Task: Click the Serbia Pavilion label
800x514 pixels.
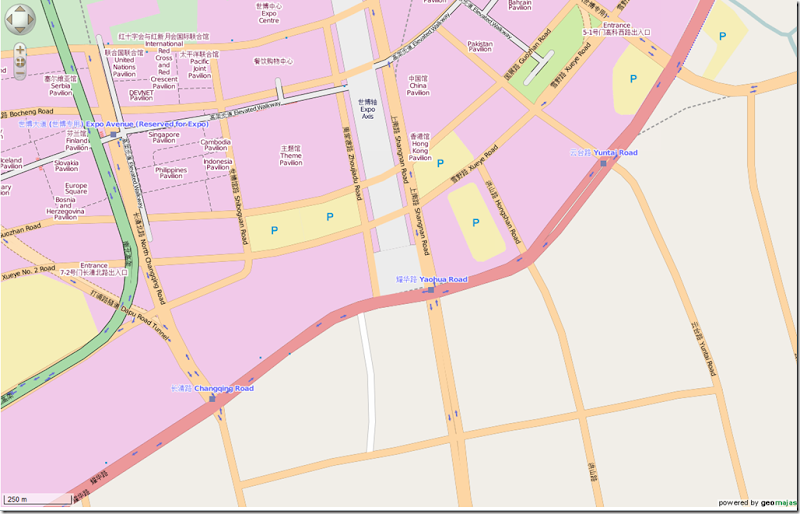Action: tap(61, 86)
